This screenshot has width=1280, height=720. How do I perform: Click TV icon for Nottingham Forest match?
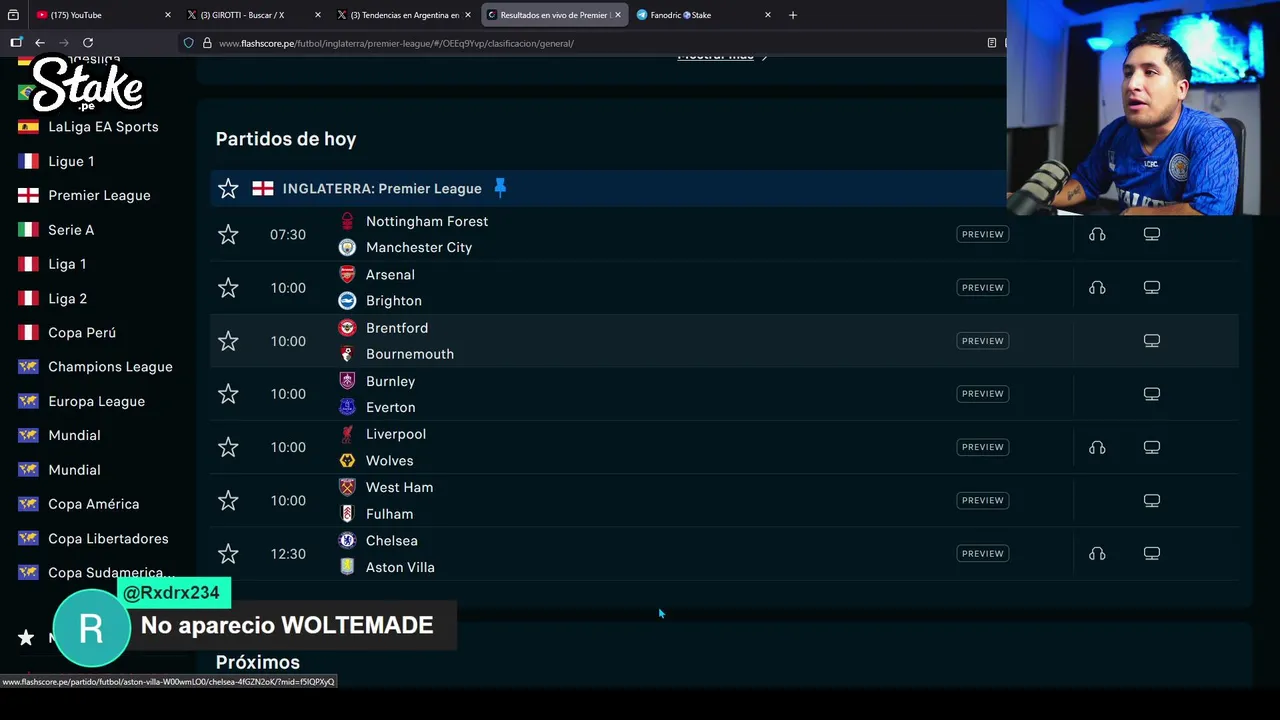coord(1152,234)
